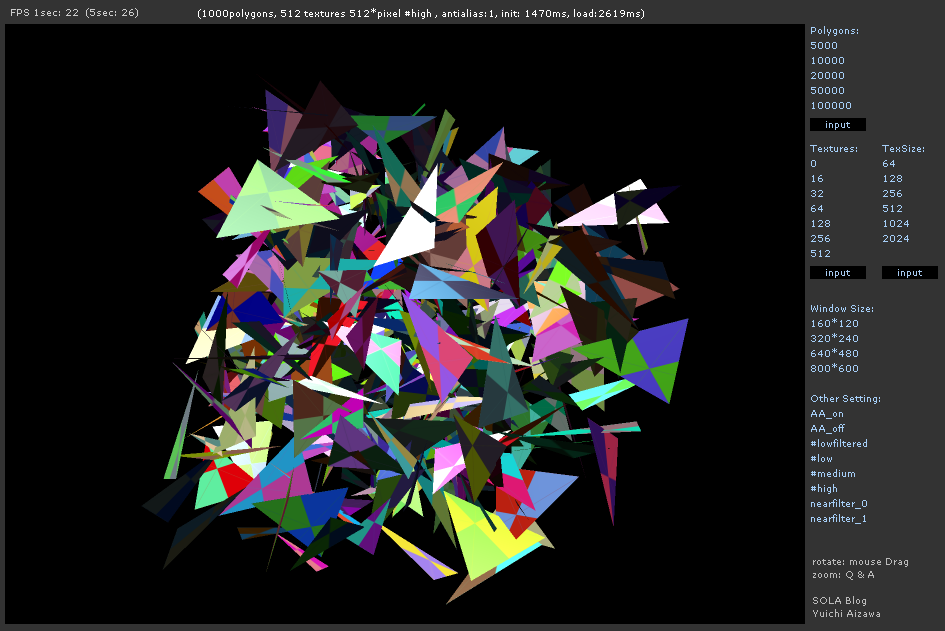Click the Window Size: heading
Screen dimensions: 945x631
point(842,309)
